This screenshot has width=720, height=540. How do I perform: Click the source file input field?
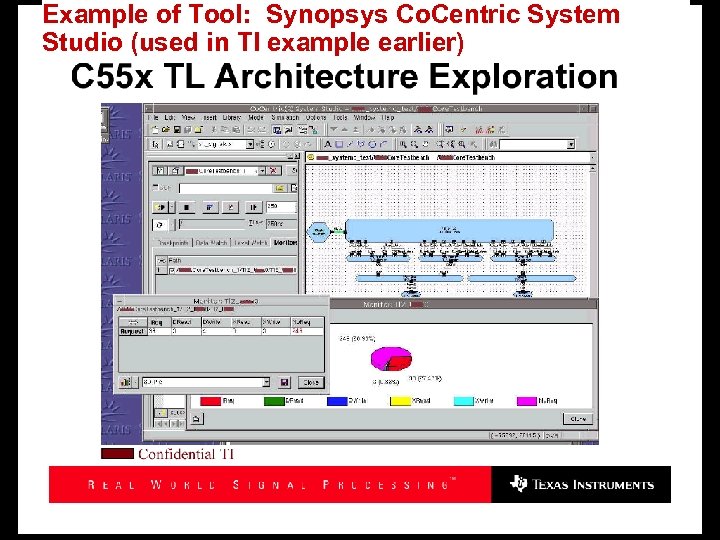coord(226,188)
